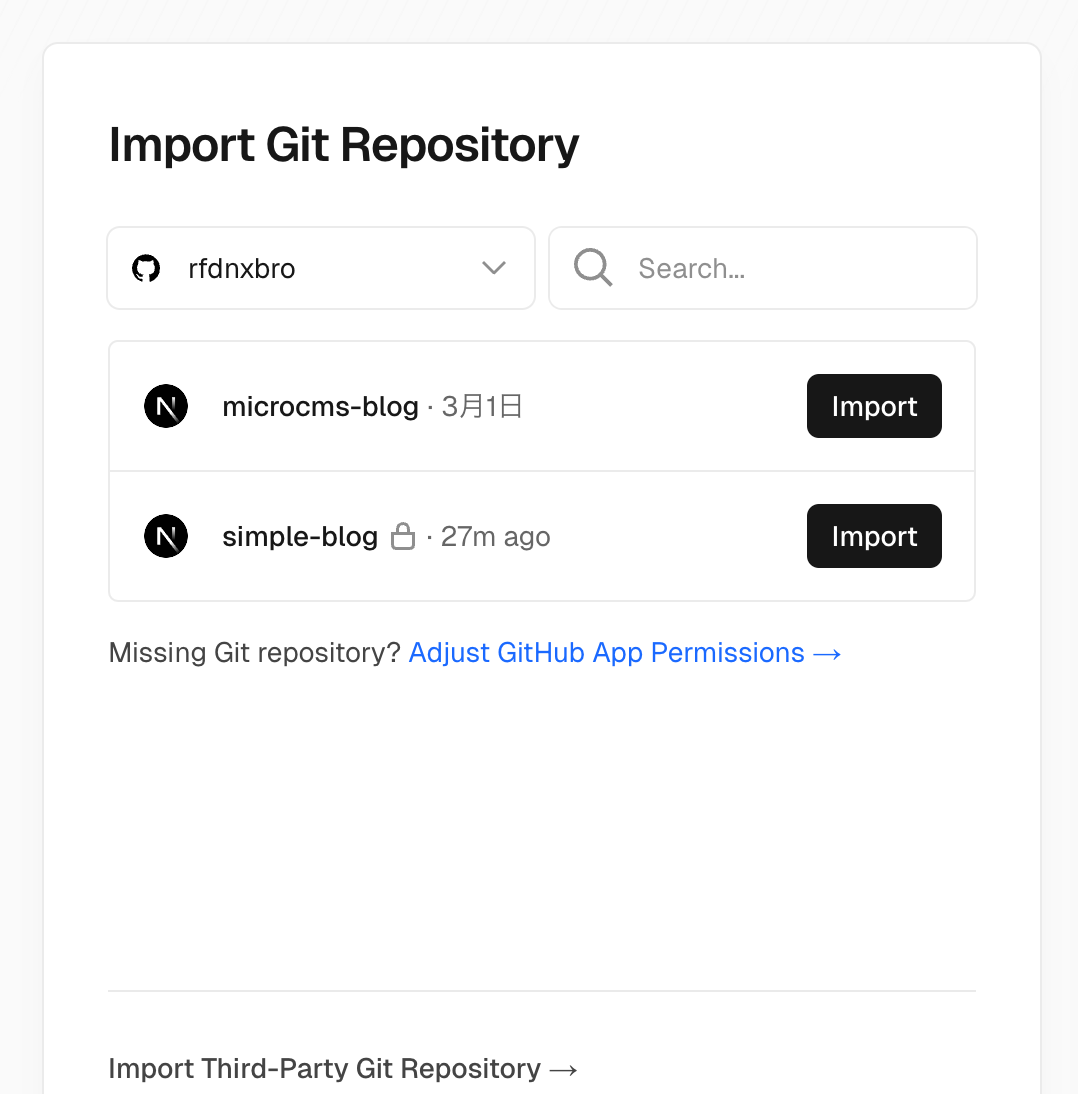Click the private lock icon on simple-blog
This screenshot has height=1094, width=1078.
tap(403, 536)
